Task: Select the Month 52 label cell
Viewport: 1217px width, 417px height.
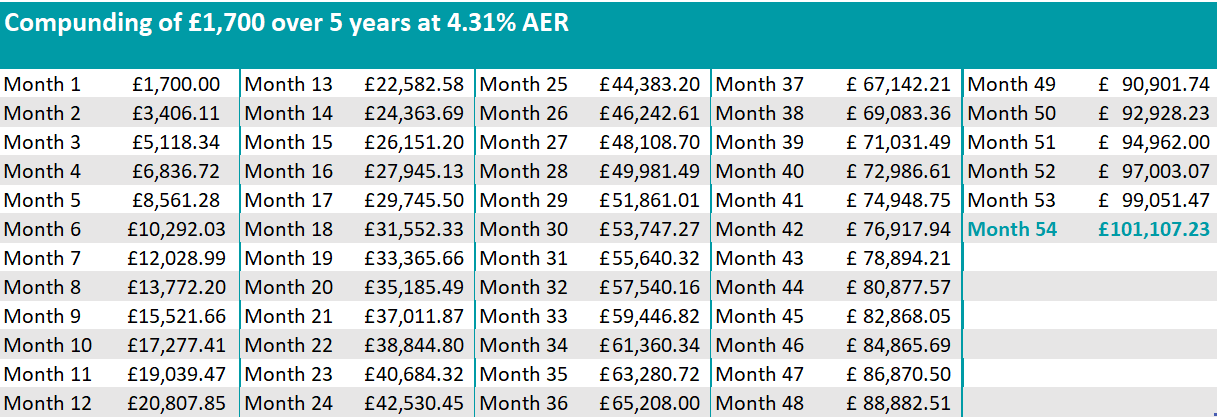Action: point(1012,172)
